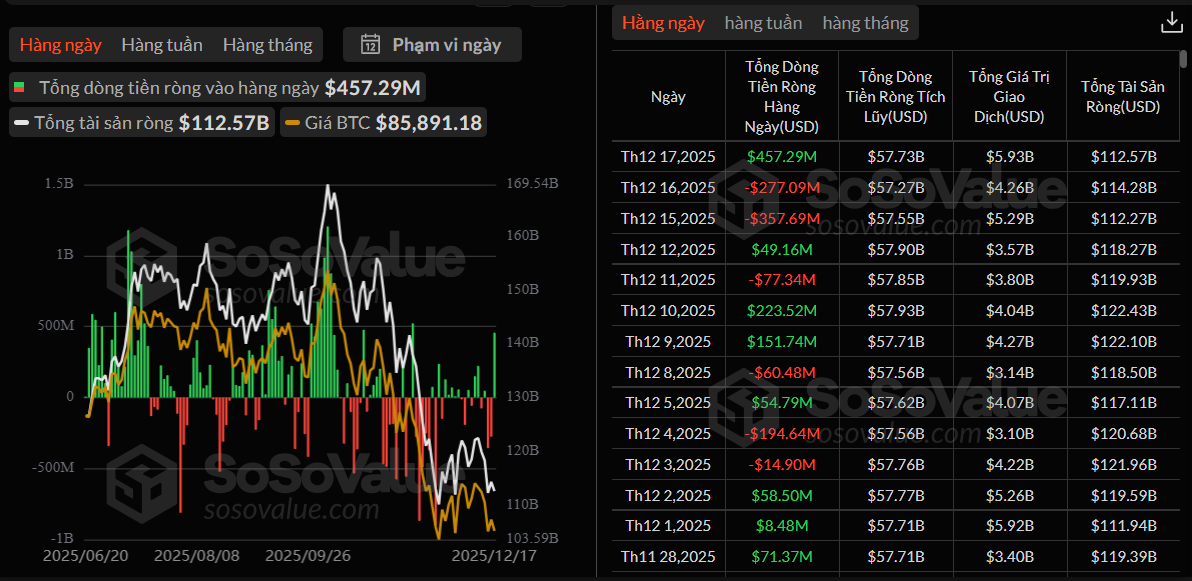Select the Th12 17,2025 table row
This screenshot has width=1192, height=581.
pos(668,157)
